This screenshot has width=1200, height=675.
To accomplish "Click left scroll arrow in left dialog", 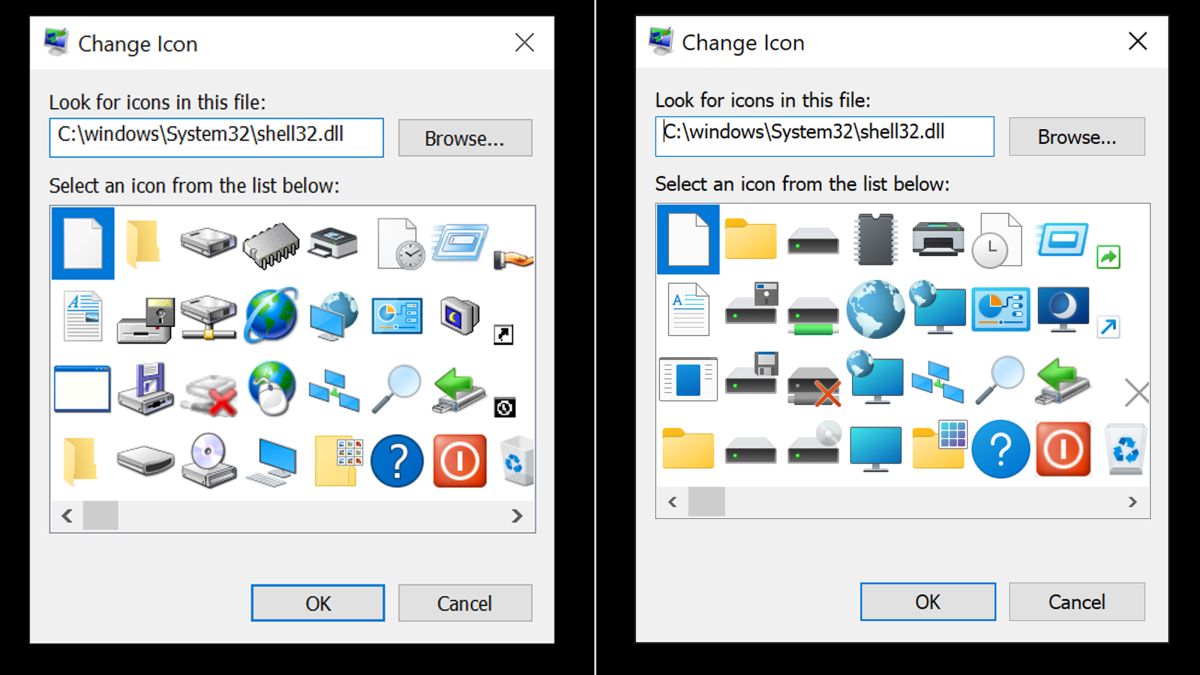I will 67,516.
